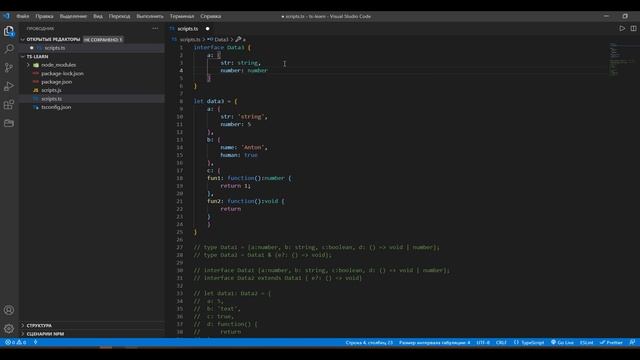Open Explorer panel more actions (three dots)

pyautogui.click(x=155, y=29)
